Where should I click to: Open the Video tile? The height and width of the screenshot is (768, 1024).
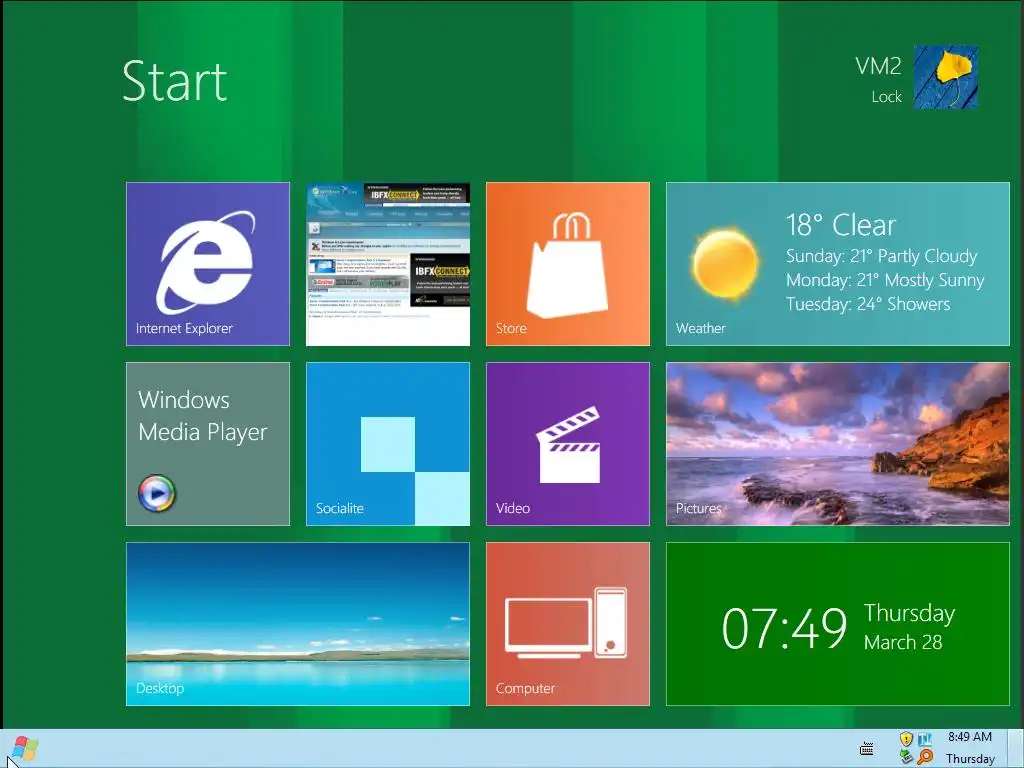(568, 444)
